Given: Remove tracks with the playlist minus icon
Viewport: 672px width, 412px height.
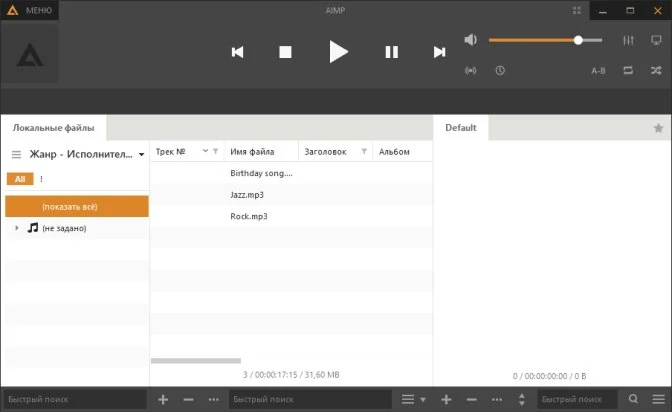Looking at the screenshot, I should [471, 400].
